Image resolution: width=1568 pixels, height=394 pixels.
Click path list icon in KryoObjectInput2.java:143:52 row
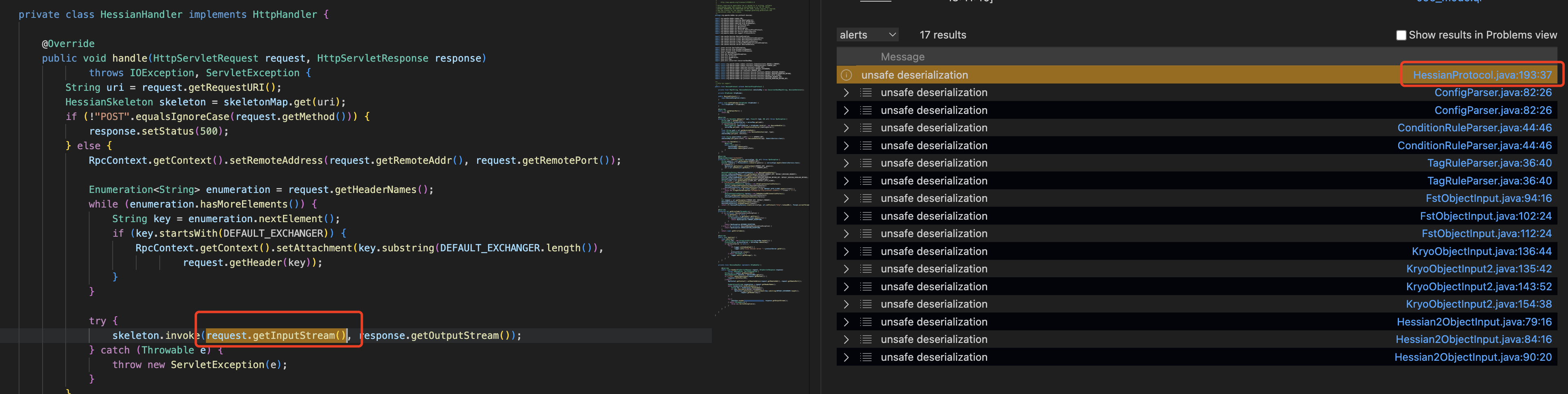(866, 287)
